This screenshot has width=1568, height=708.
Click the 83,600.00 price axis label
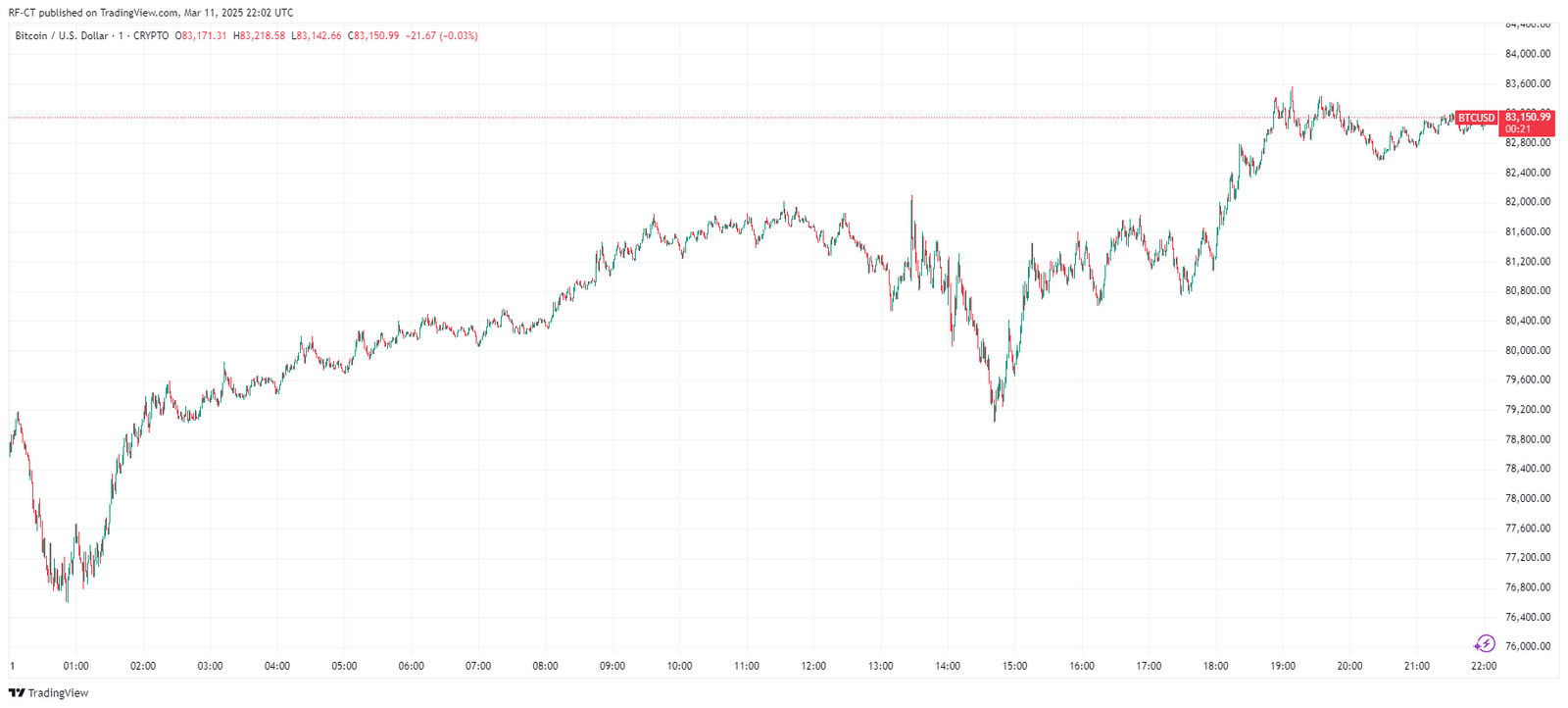coord(1528,83)
